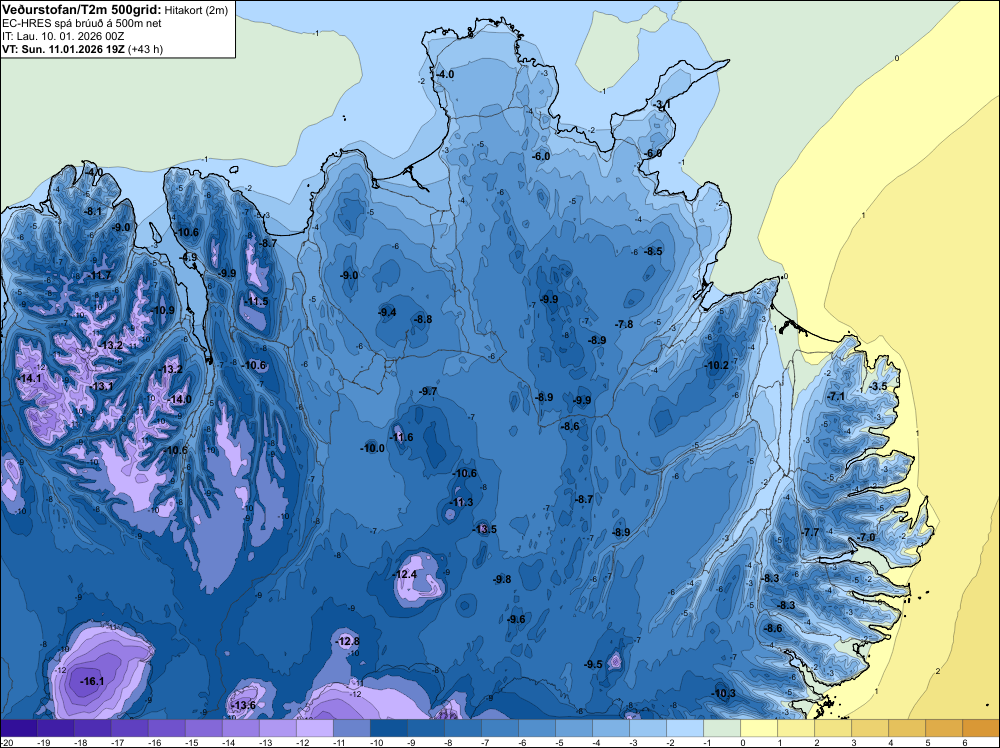Click the -13.1 temperature label
Image resolution: width=1000 pixels, height=748 pixels.
click(102, 386)
